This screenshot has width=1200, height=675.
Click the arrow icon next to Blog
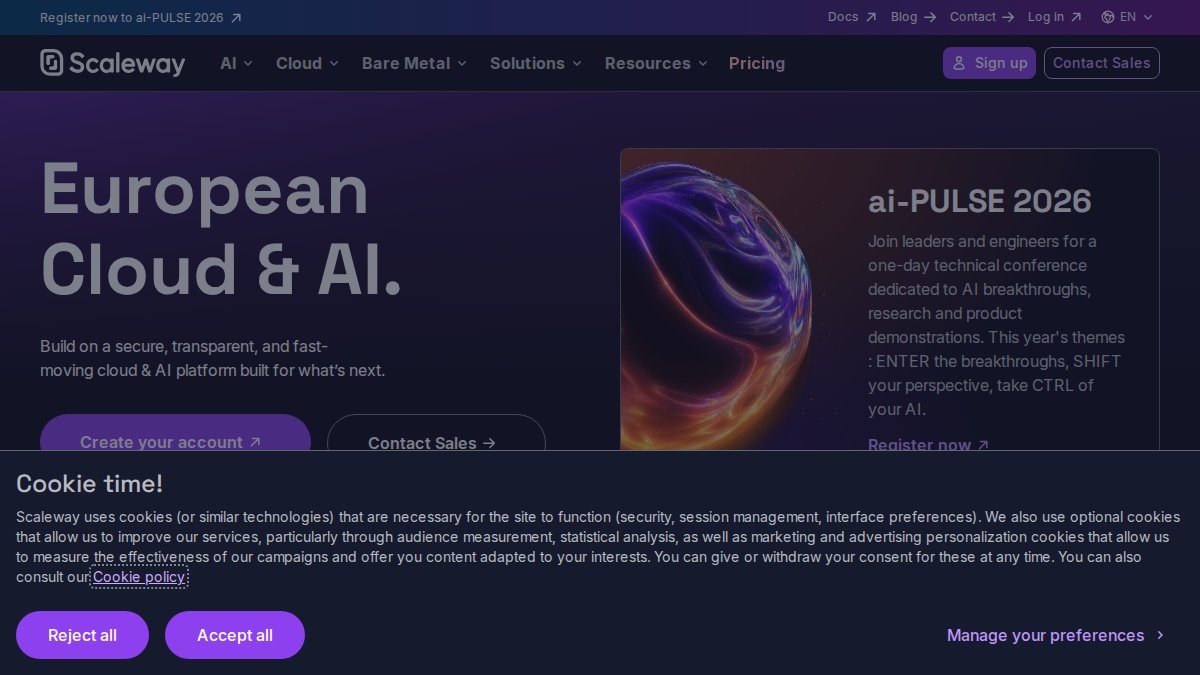pyautogui.click(x=930, y=17)
